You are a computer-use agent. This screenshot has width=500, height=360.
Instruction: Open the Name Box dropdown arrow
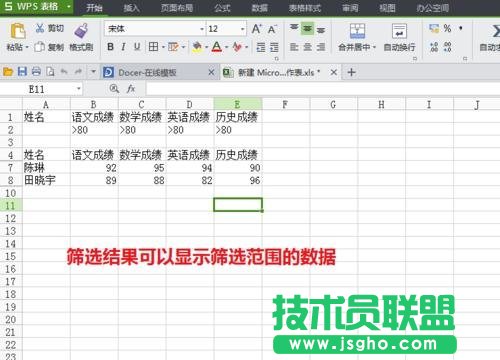tap(79, 89)
